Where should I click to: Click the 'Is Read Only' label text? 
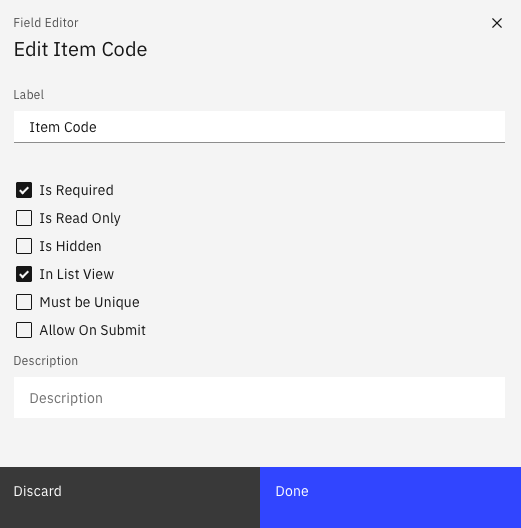point(80,218)
